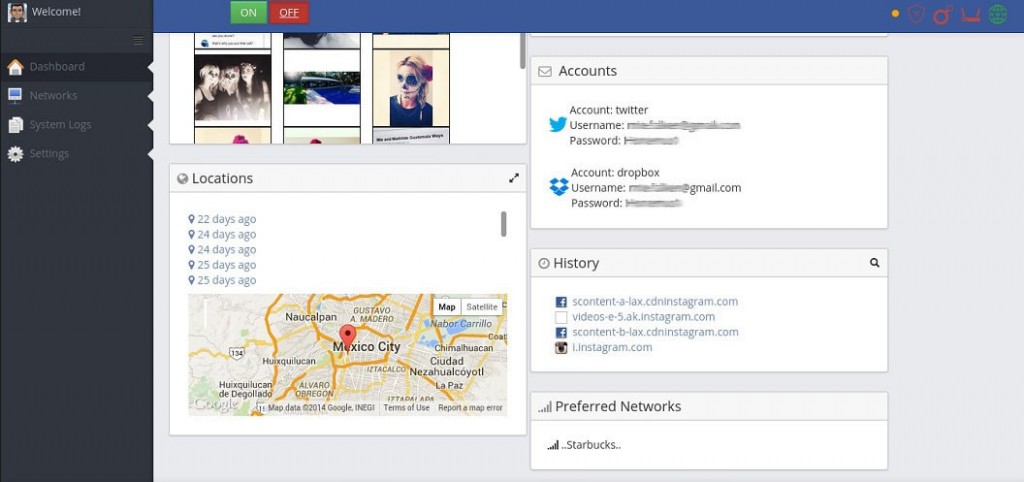The height and width of the screenshot is (482, 1024).
Task: Open the 22 days ago location entry
Action: pyautogui.click(x=226, y=219)
